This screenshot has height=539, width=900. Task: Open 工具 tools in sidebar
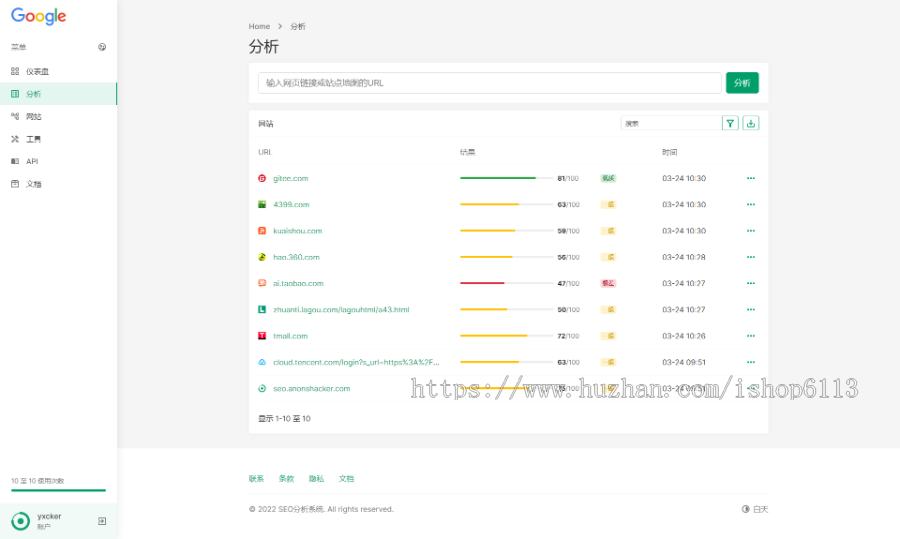(x=58, y=139)
